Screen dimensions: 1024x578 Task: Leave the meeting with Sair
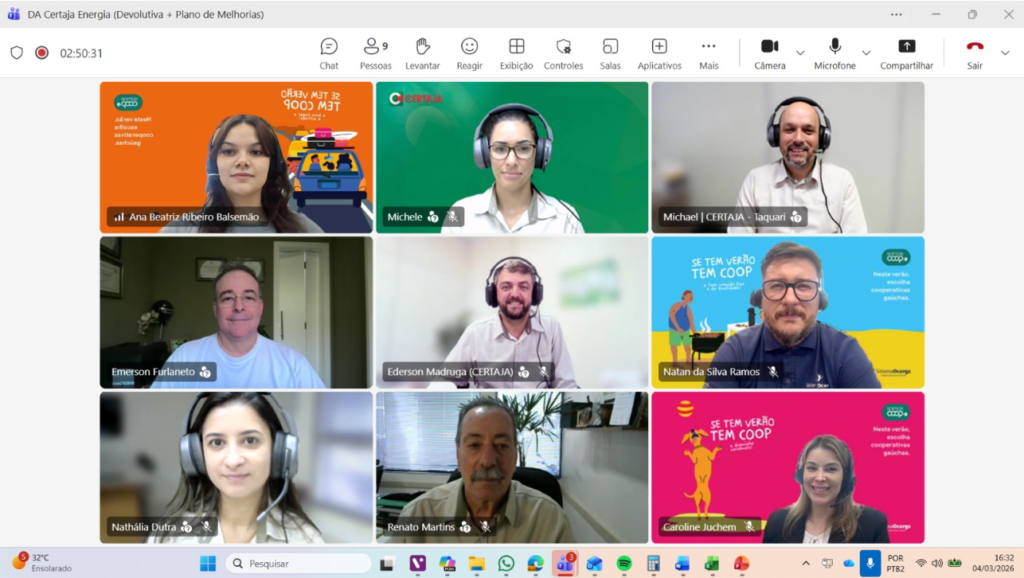[x=974, y=53]
